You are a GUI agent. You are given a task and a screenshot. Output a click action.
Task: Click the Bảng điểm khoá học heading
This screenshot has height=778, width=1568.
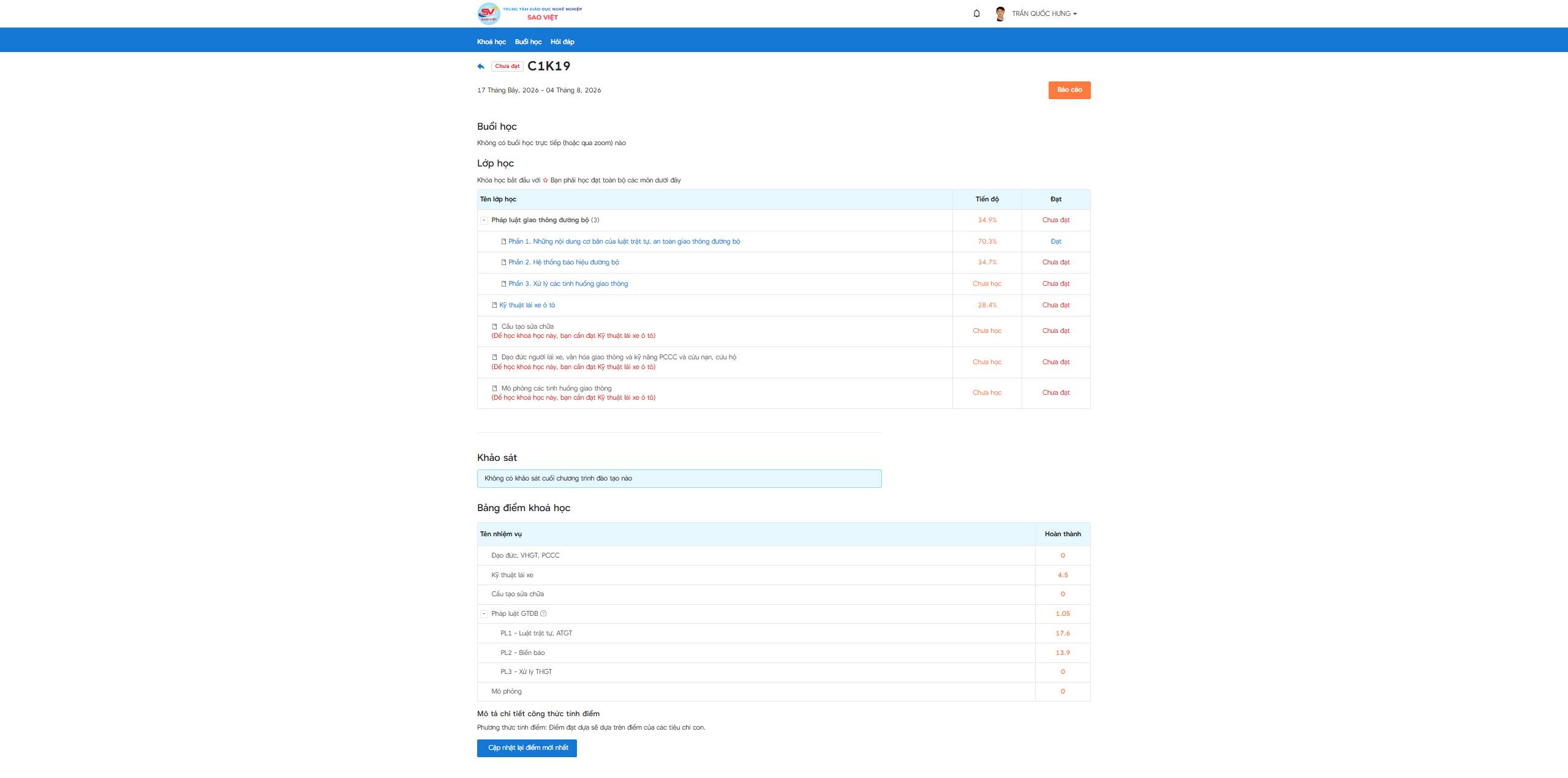point(524,508)
